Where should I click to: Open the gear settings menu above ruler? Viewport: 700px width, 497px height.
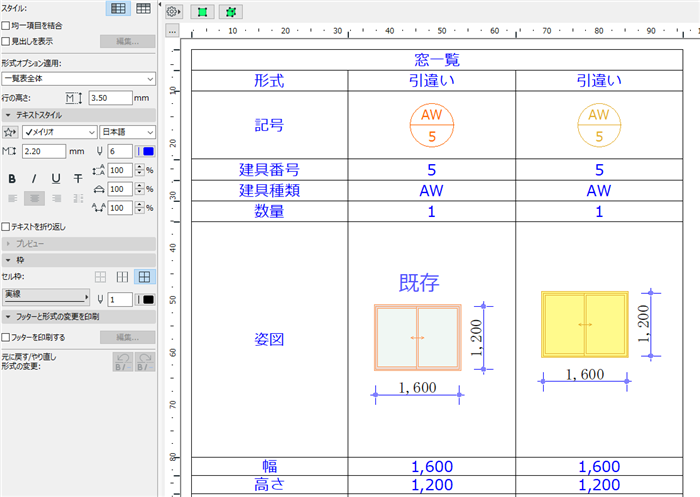point(173,12)
